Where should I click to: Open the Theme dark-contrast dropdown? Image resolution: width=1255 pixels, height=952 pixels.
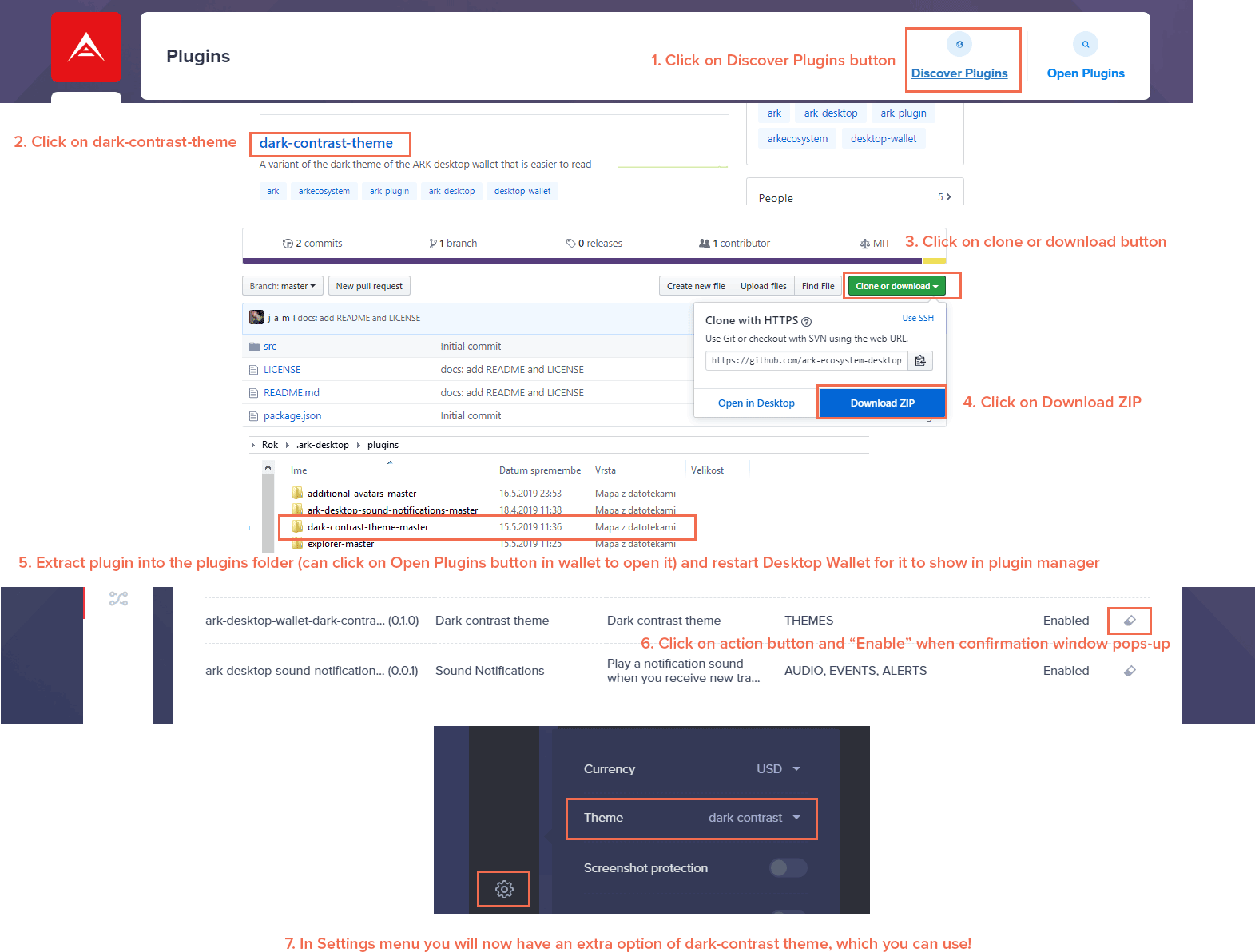click(x=755, y=818)
